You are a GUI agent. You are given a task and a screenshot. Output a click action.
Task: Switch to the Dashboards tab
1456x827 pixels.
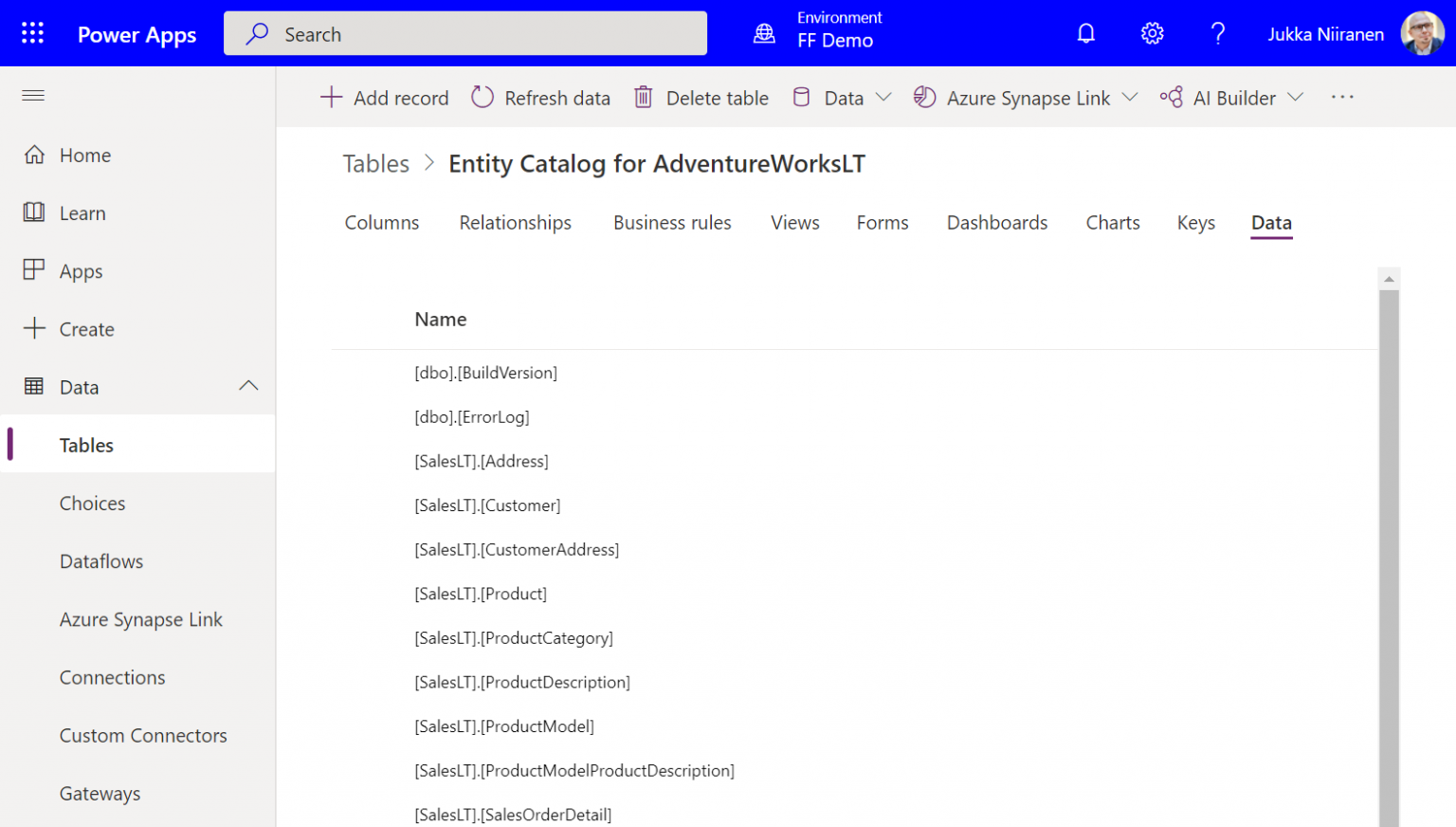pyautogui.click(x=997, y=223)
